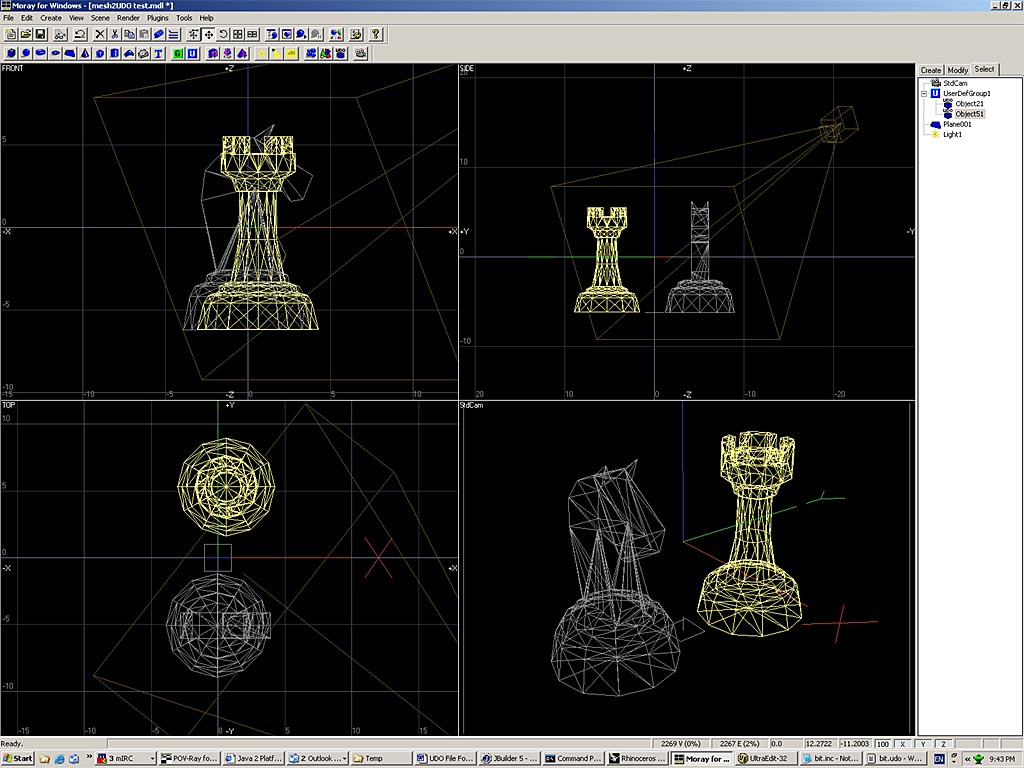Add a cone primitive from the toolbar
Image resolution: width=1024 pixels, height=768 pixels.
[85, 53]
